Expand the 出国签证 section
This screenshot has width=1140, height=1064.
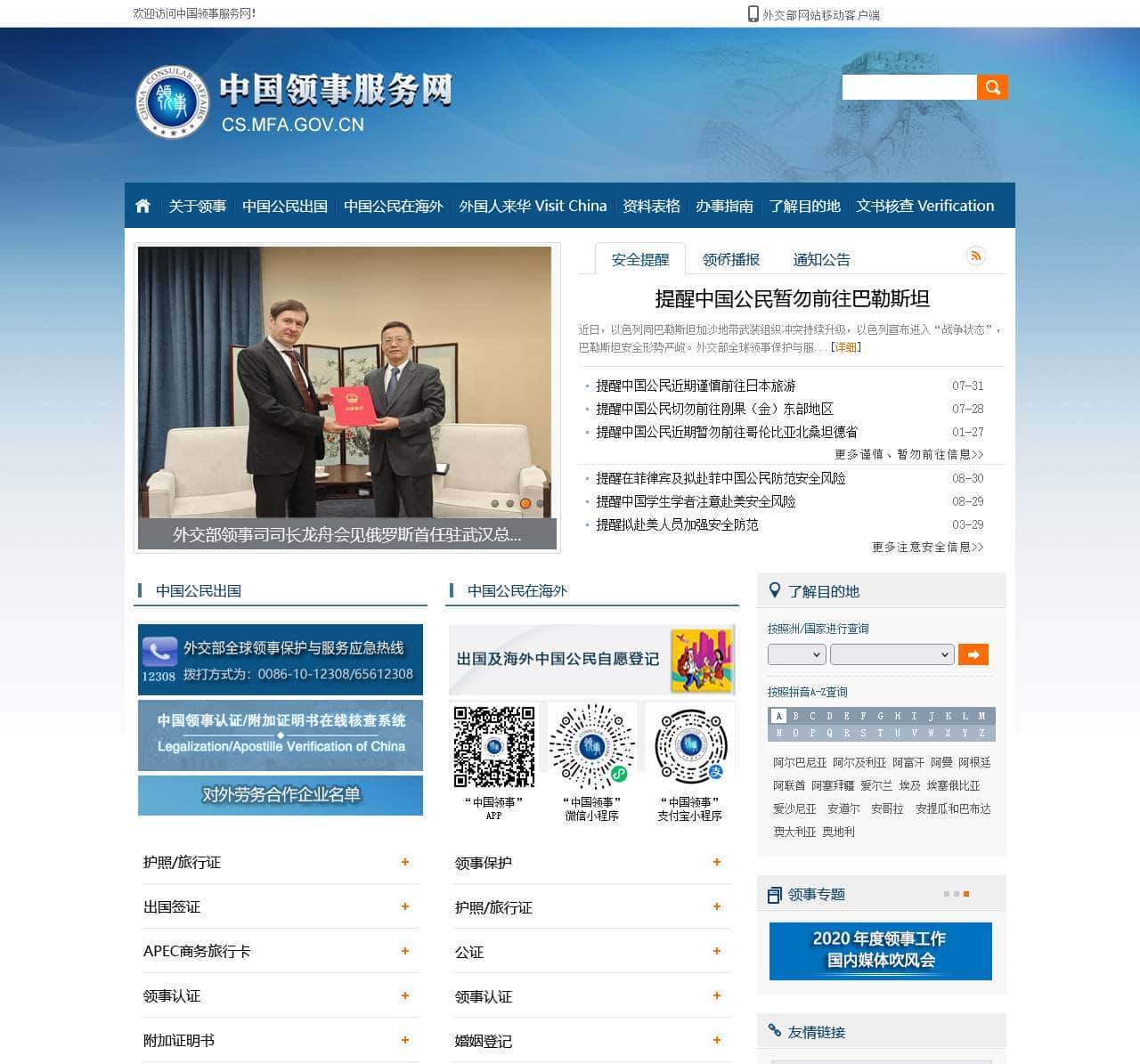coord(404,906)
